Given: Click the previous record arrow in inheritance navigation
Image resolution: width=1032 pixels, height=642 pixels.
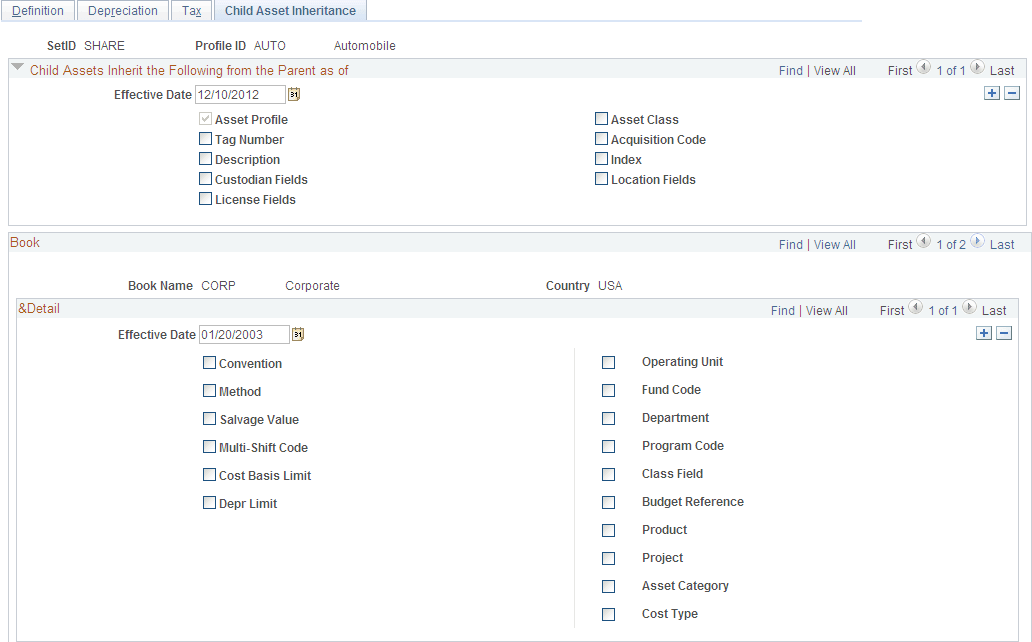Looking at the screenshot, I should pos(921,69).
